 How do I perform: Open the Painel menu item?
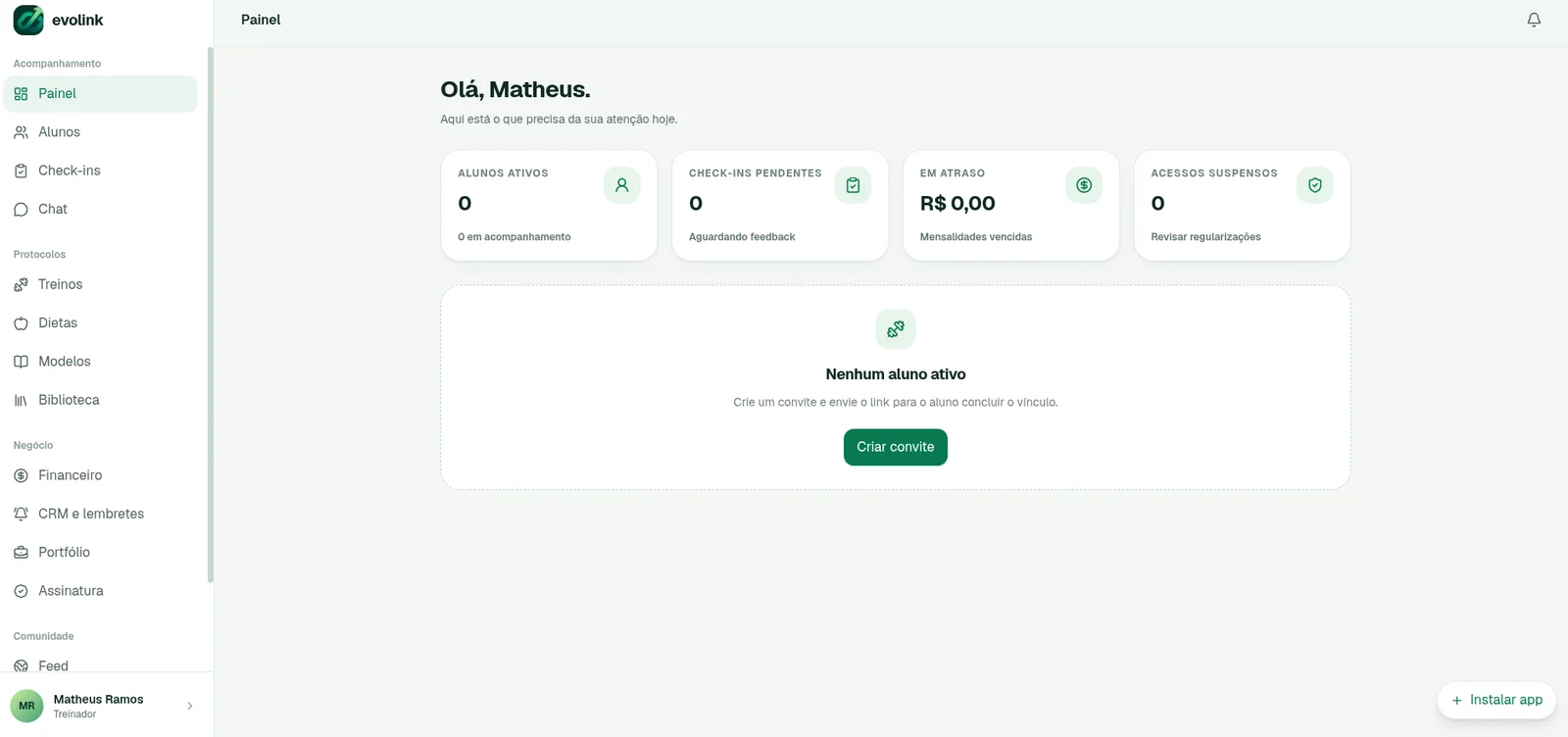click(x=101, y=94)
